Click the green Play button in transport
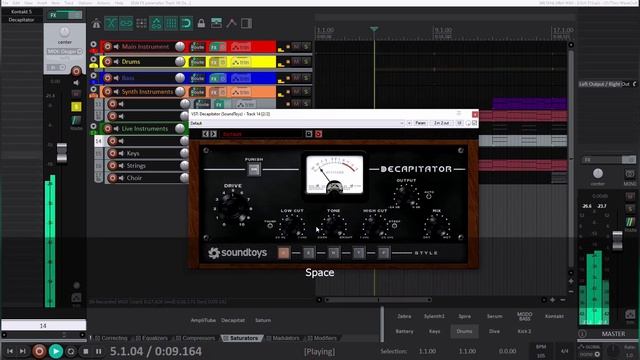Image resolution: width=640 pixels, height=360 pixels. [x=56, y=351]
